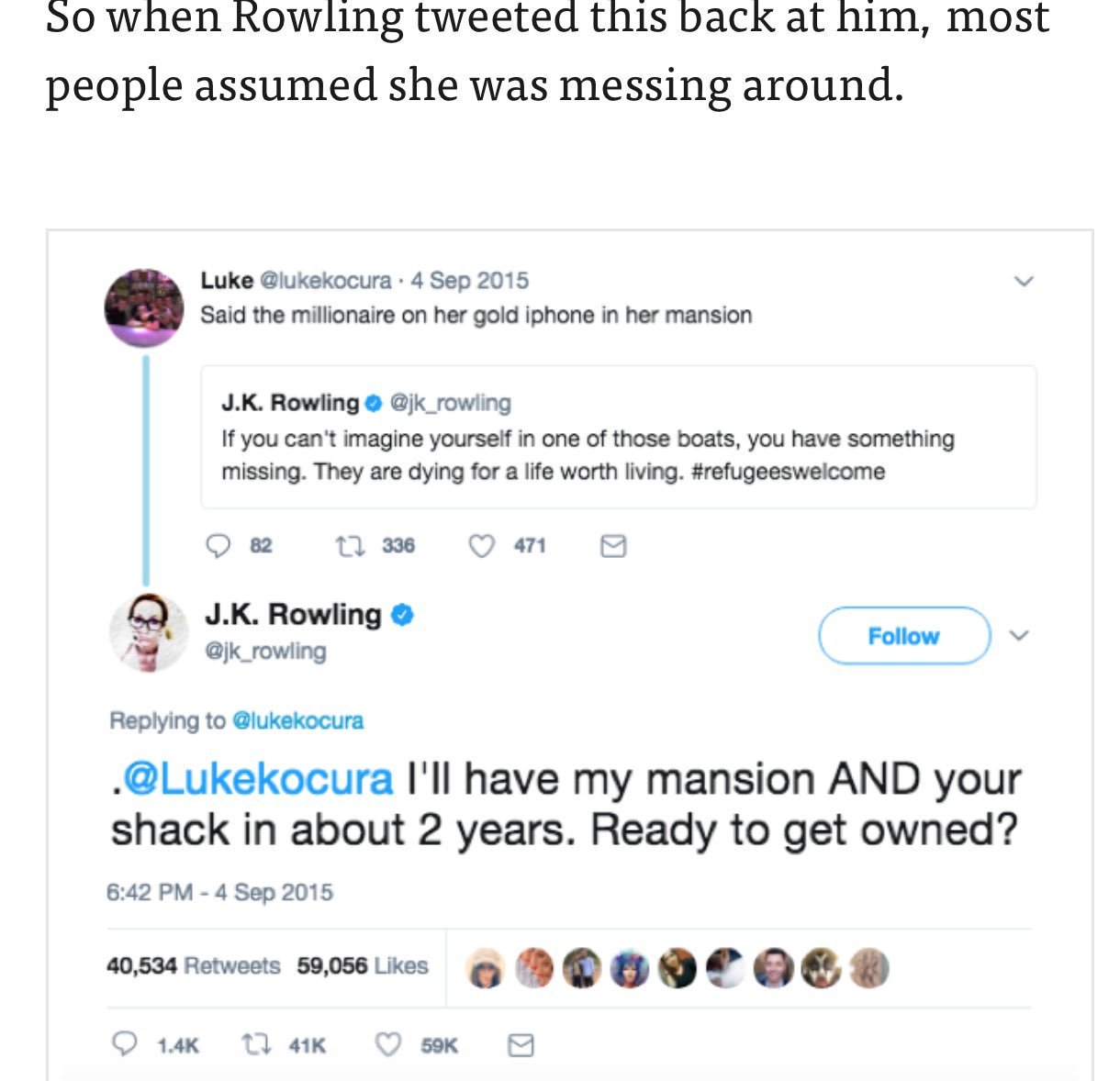This screenshot has width=1120, height=1081.
Task: Open #refugeeswelcome hashtag in quoted tweet
Action: [x=788, y=472]
